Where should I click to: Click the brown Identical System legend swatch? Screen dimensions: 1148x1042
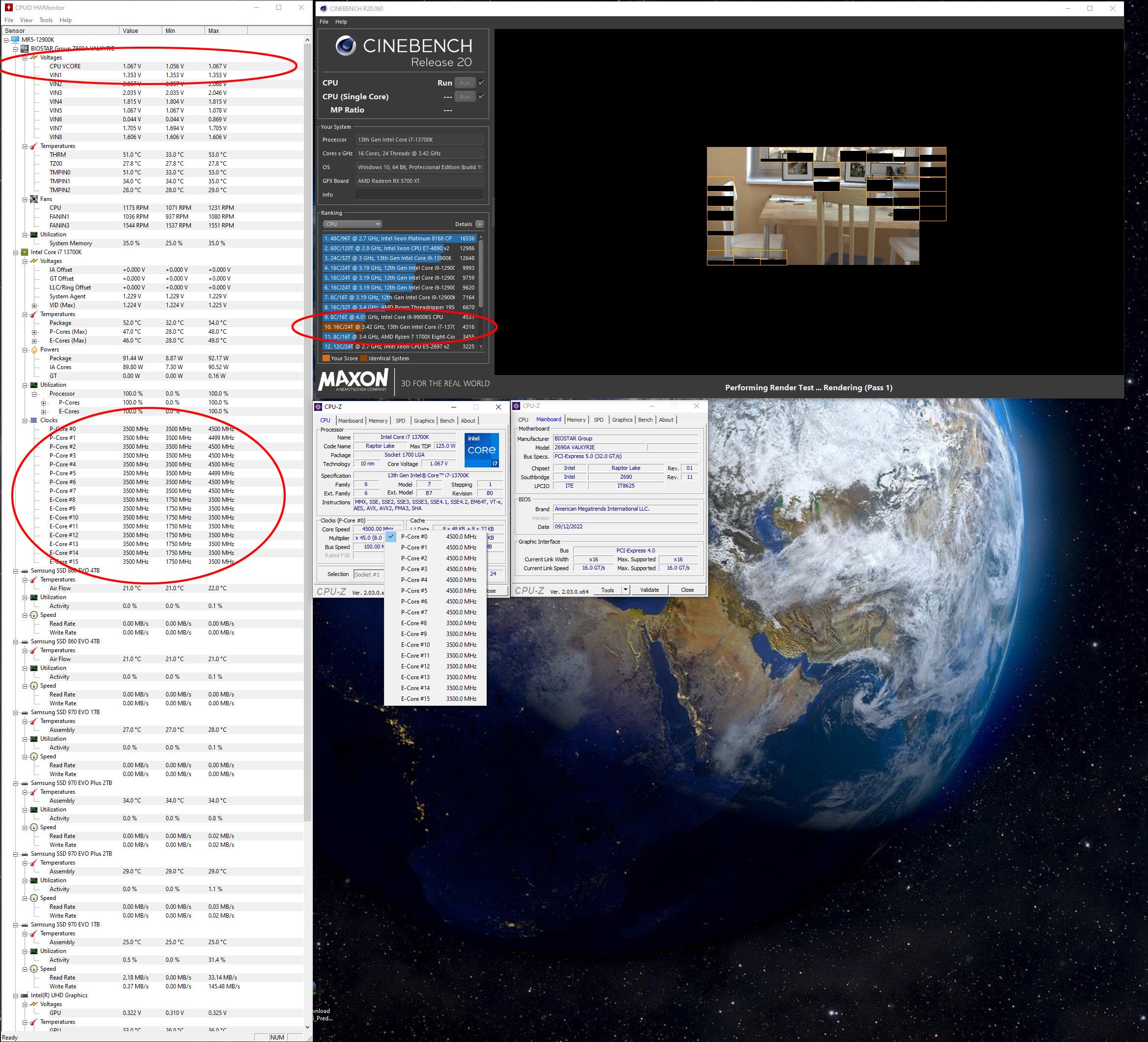363,358
